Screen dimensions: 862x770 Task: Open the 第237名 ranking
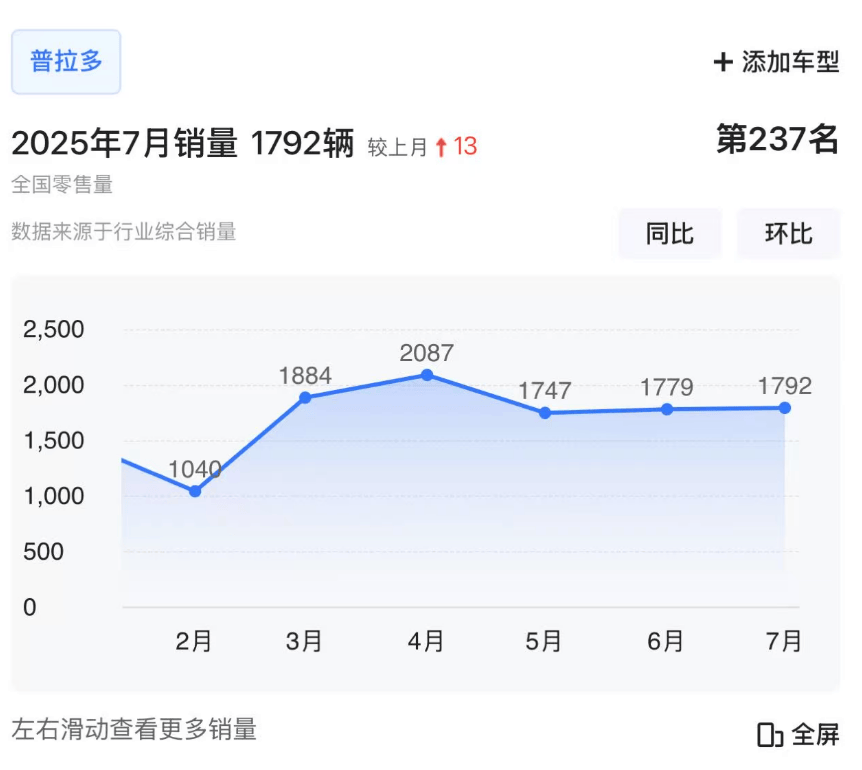777,140
